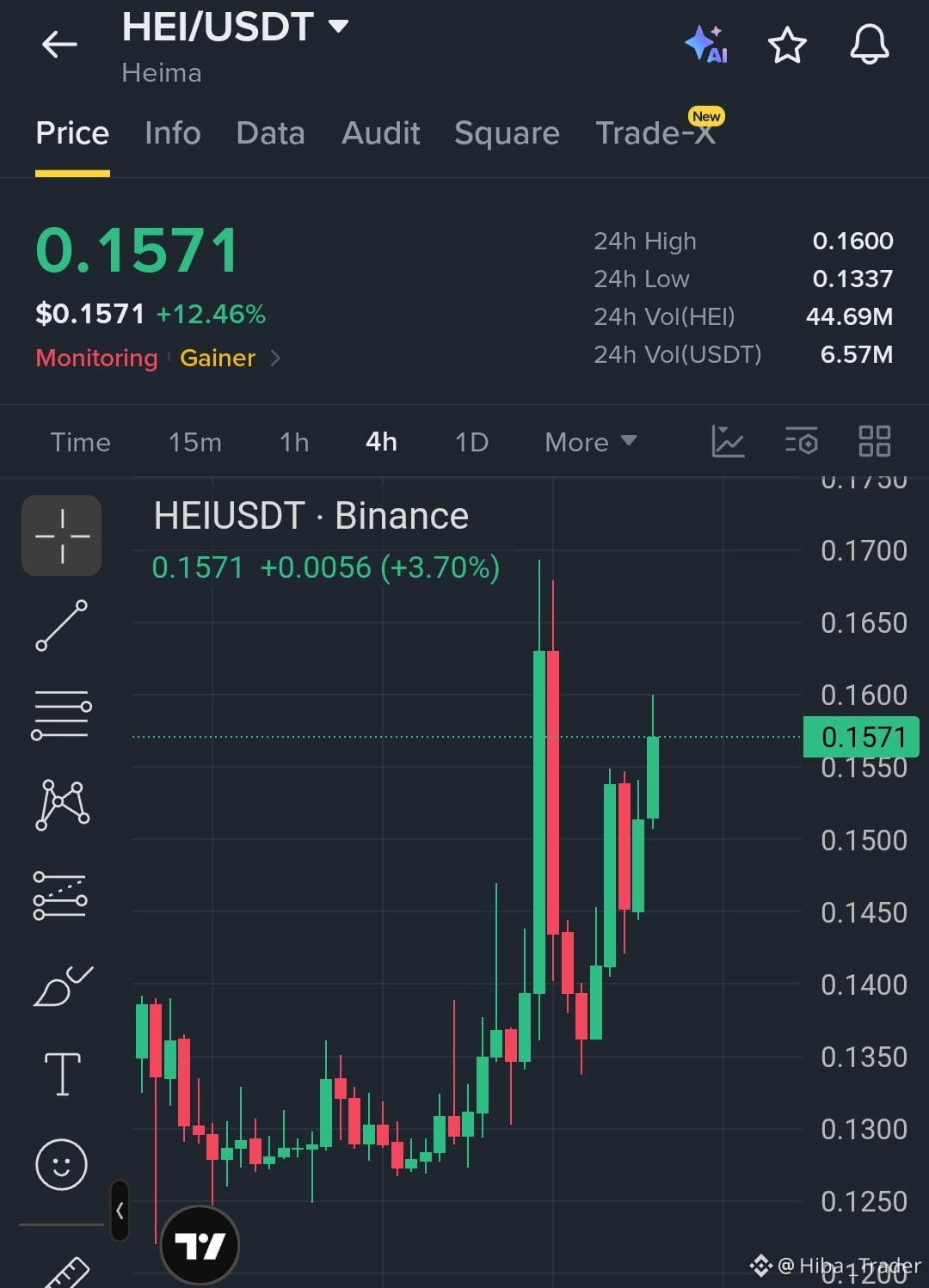The height and width of the screenshot is (1288, 929).
Task: Select the ruler measure tool
Action: 66,1273
